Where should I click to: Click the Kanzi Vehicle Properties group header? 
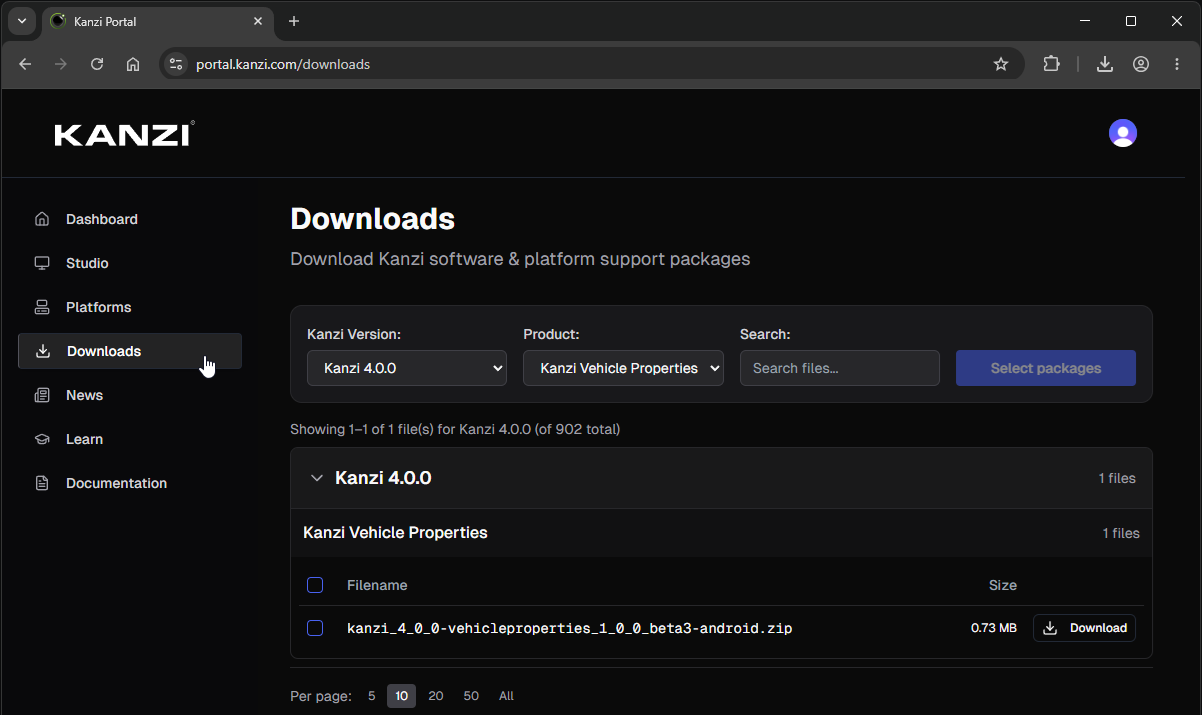[721, 533]
